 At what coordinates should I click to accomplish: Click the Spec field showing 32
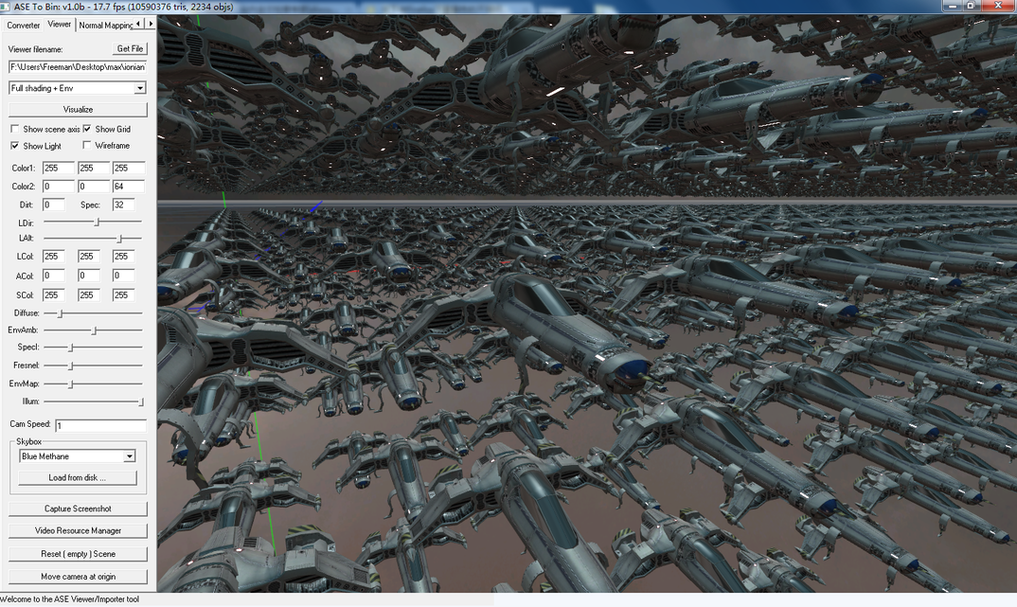click(123, 205)
